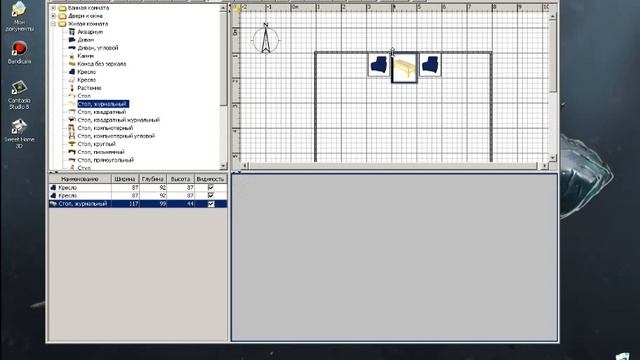This screenshot has height=360, width=640.
Task: Click the Ванная комната folder icon
Action: (62, 8)
